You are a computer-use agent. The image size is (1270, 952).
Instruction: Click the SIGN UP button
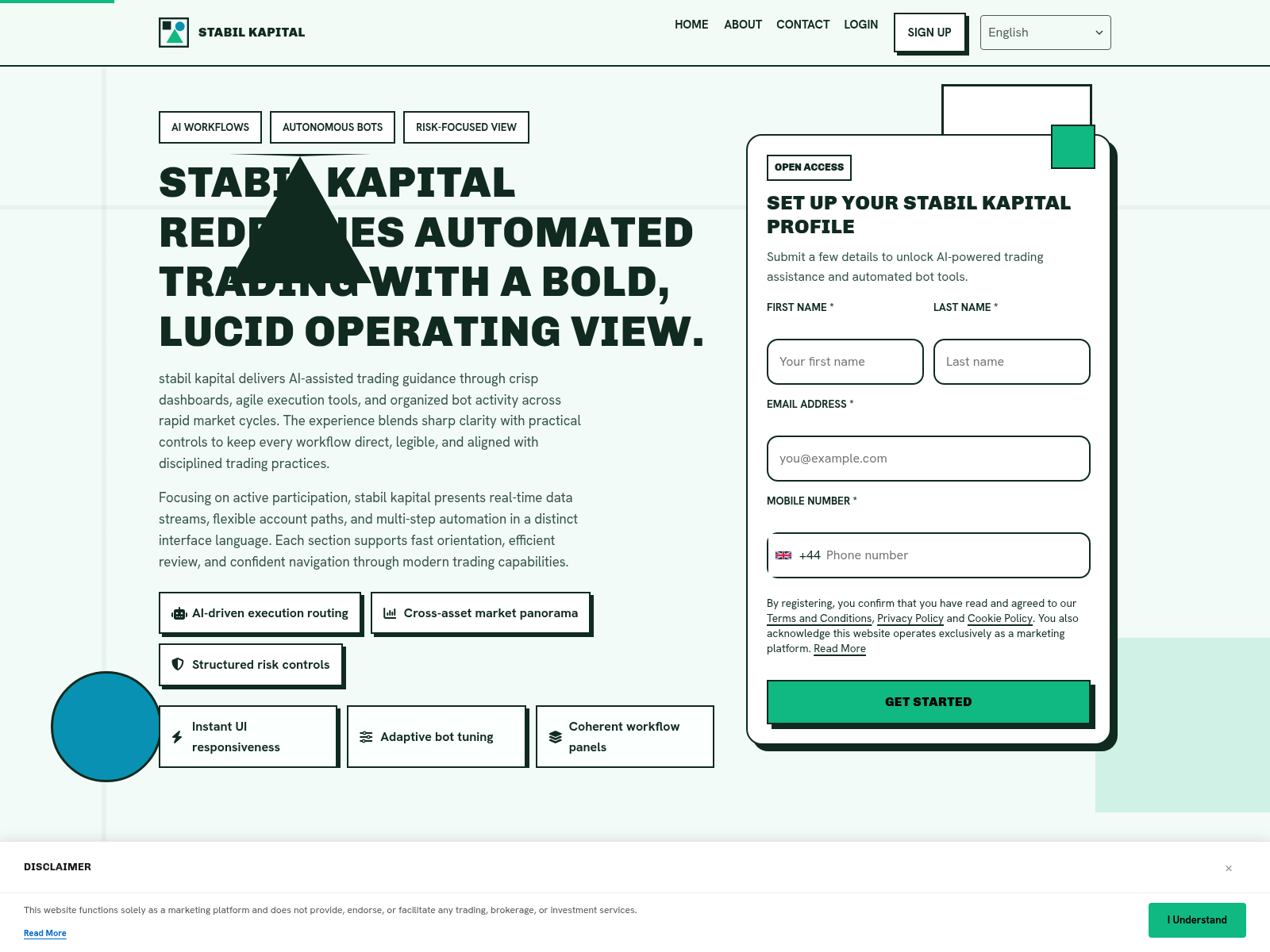(929, 33)
